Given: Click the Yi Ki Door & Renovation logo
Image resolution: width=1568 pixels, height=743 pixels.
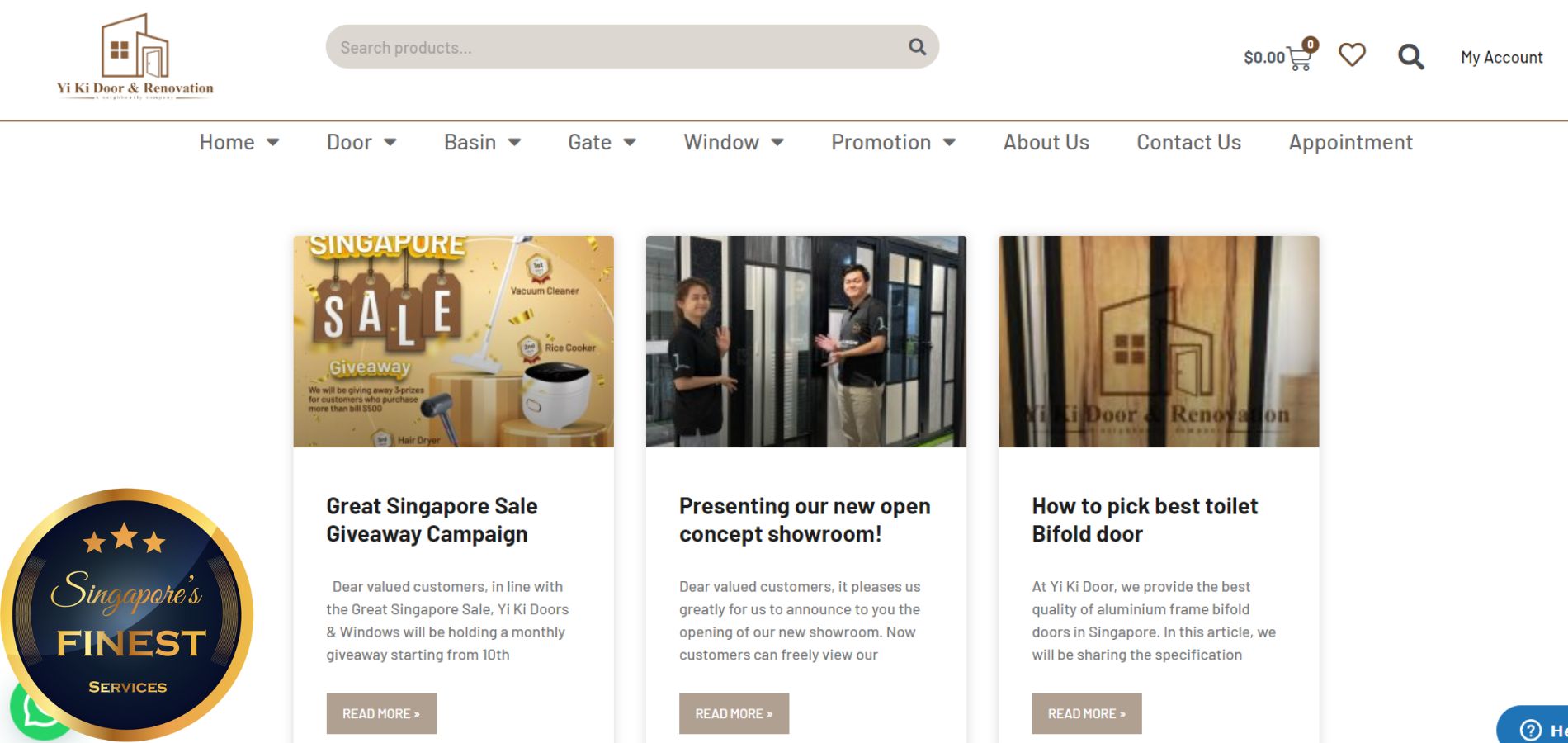Looking at the screenshot, I should tap(135, 57).
